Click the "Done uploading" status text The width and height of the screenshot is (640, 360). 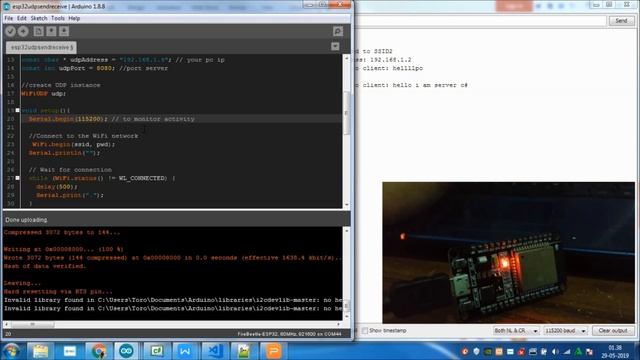click(26, 220)
